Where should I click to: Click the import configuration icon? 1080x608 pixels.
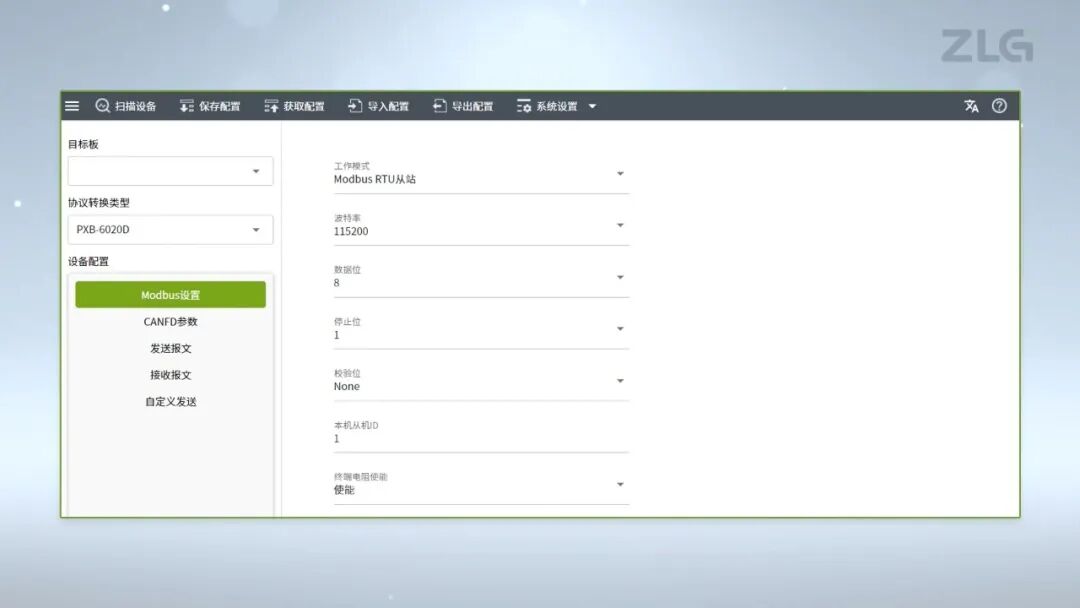coord(355,105)
